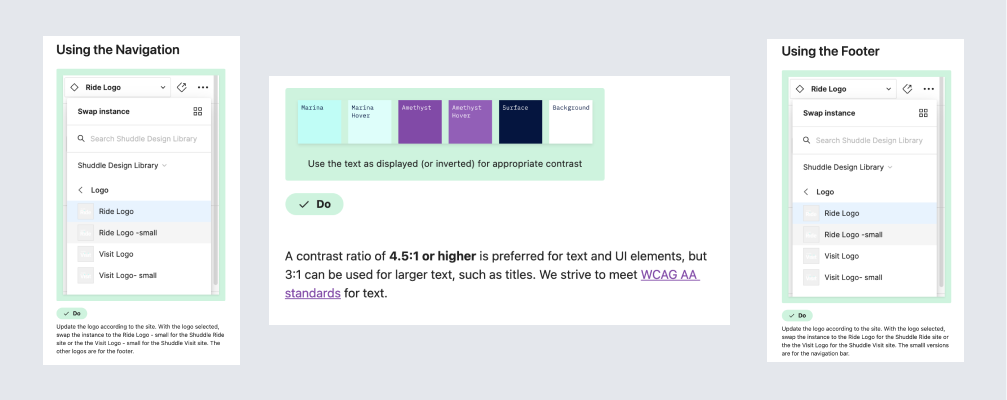Select "Ride Logo -small" in the Navigation list
Screen dimensions: 1007x400
coord(127,233)
